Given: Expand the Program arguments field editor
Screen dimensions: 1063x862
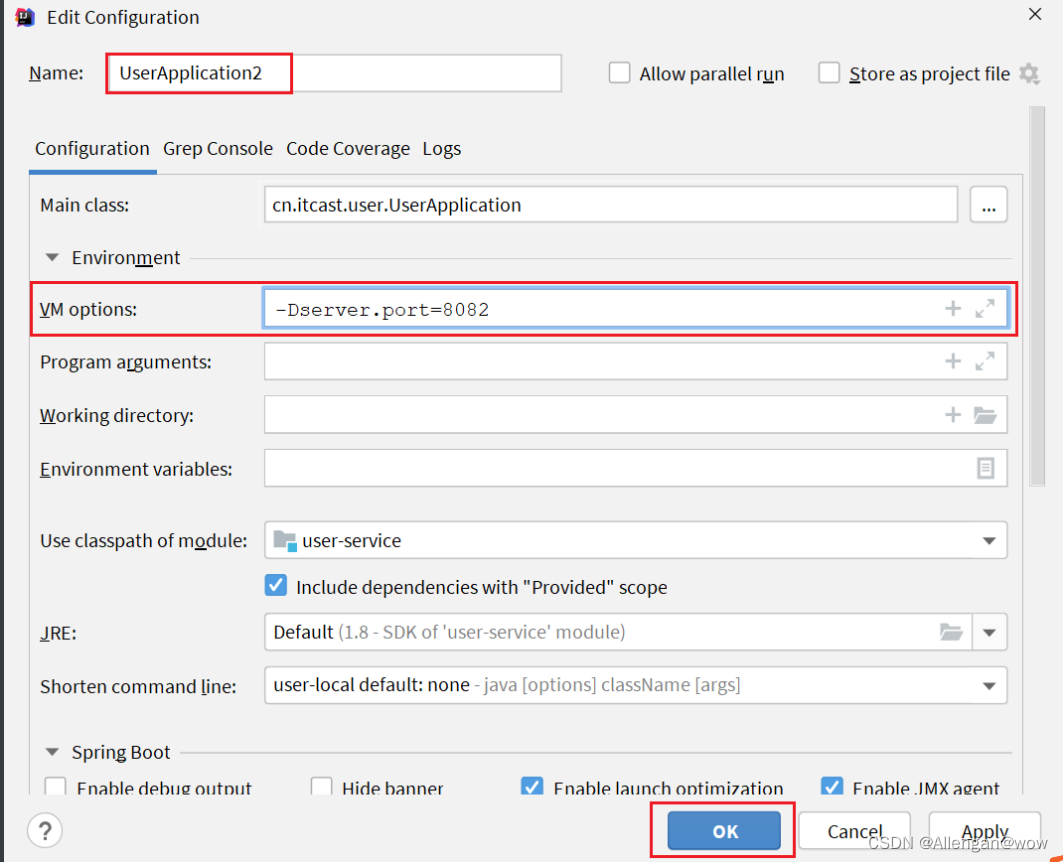Looking at the screenshot, I should coord(985,361).
